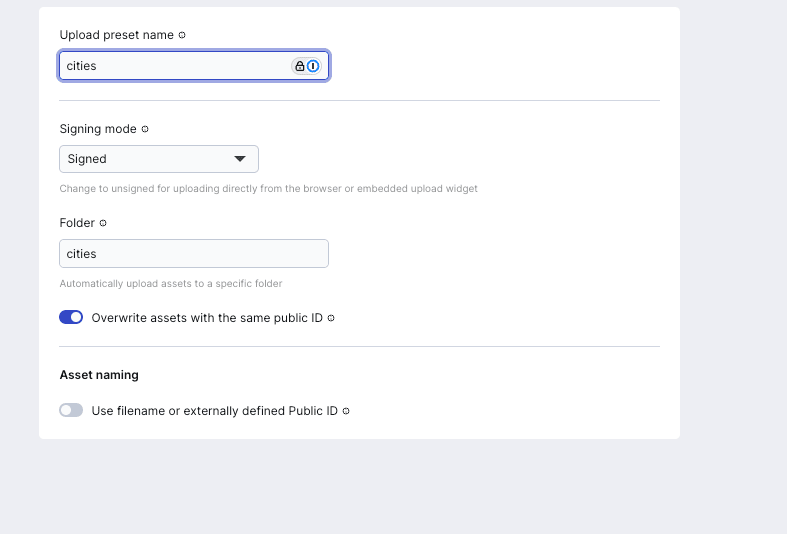
Task: Click the Signing mode label text
Action: pos(98,129)
